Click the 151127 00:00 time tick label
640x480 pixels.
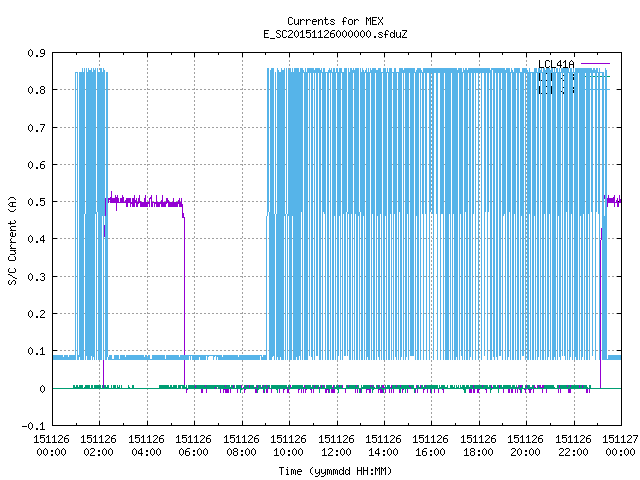click(620, 446)
